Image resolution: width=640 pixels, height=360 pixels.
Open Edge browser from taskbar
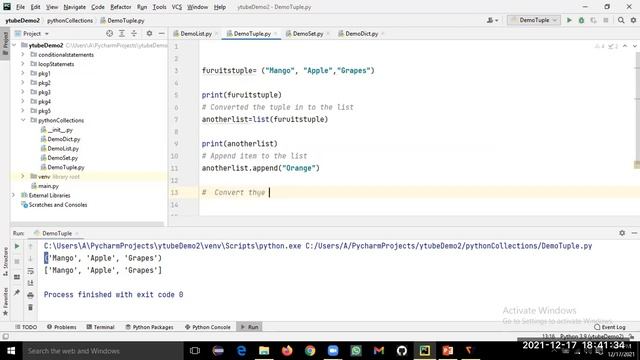tap(241, 351)
